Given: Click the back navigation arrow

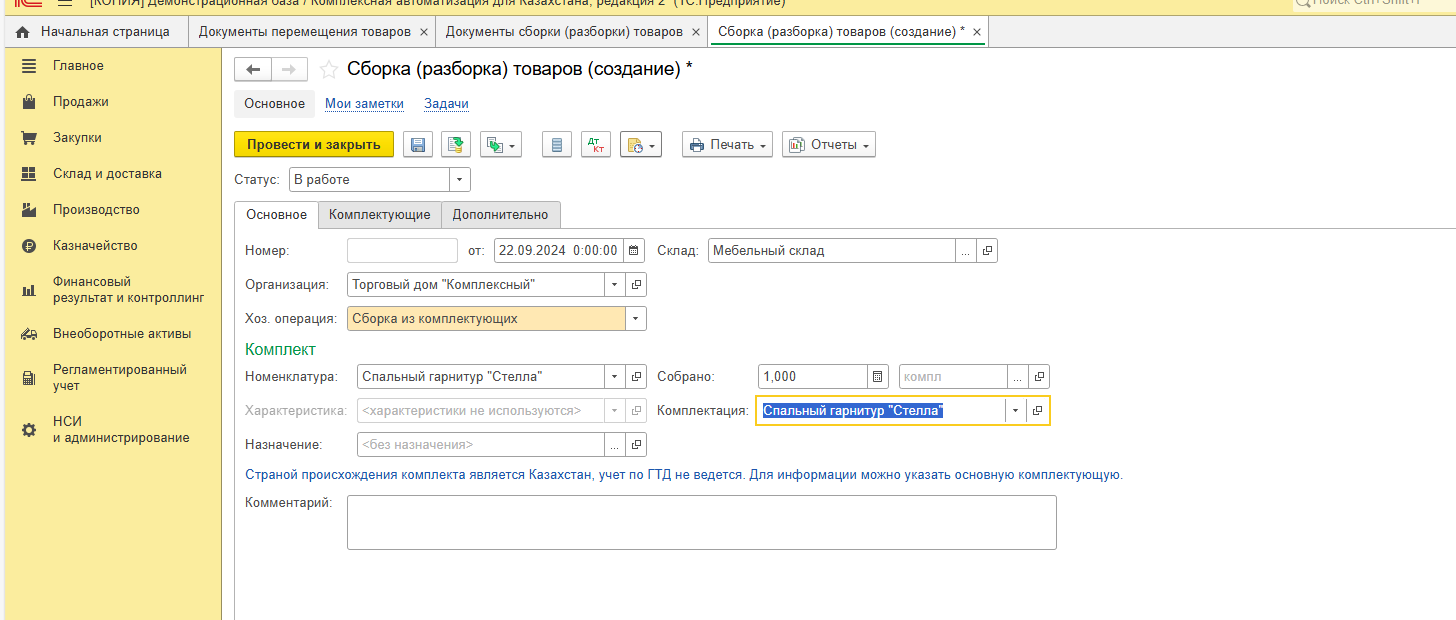Looking at the screenshot, I should tap(253, 69).
